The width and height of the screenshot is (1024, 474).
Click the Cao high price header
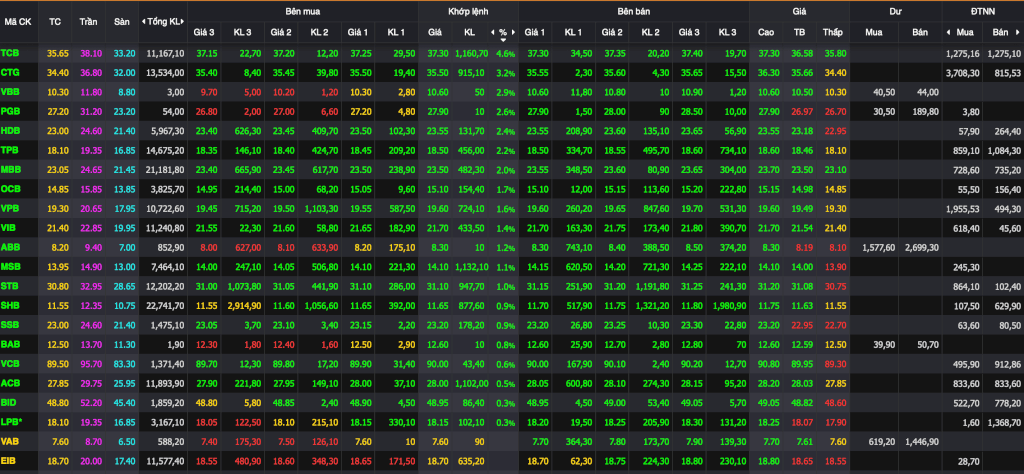coord(766,31)
